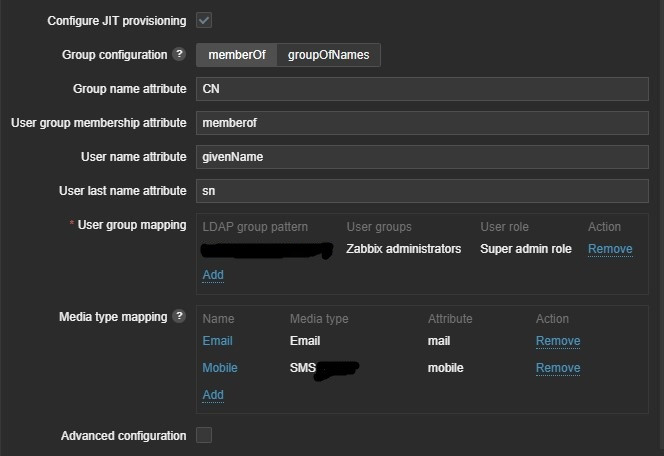The width and height of the screenshot is (664, 456).
Task: Add a new user group mapping
Action: tap(213, 275)
